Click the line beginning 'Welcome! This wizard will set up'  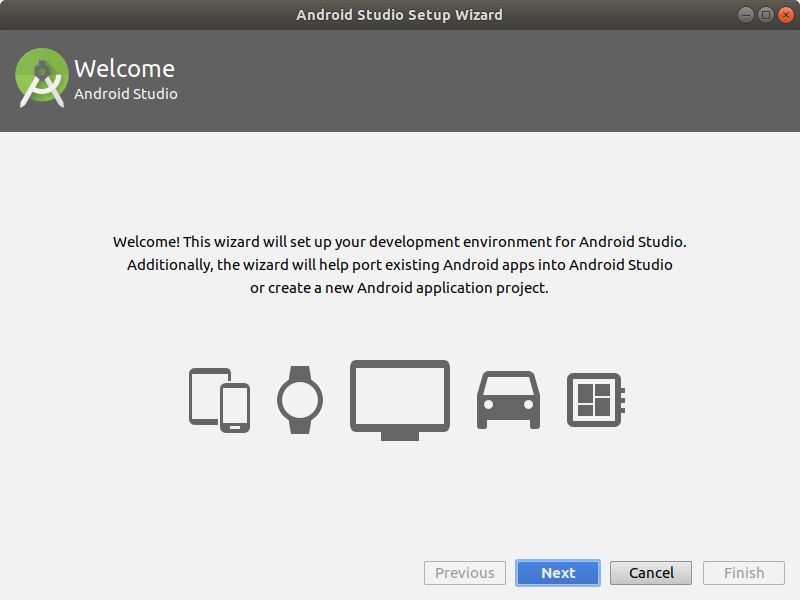[x=399, y=242]
